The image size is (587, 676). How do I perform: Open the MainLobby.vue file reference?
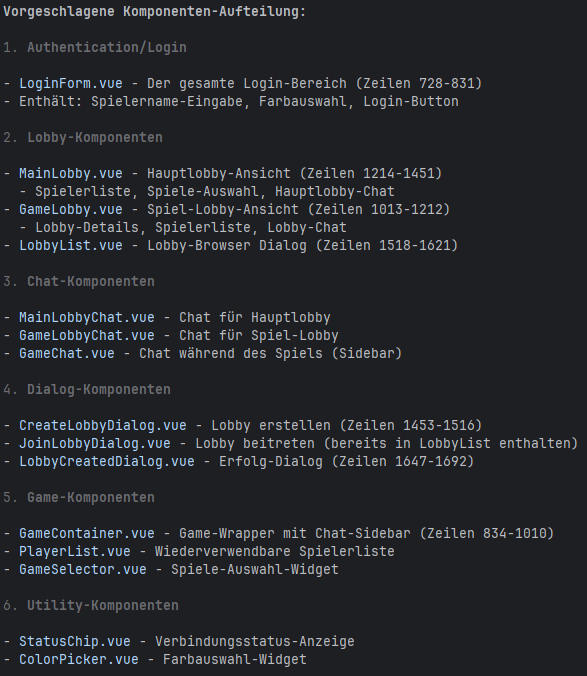pyautogui.click(x=71, y=173)
